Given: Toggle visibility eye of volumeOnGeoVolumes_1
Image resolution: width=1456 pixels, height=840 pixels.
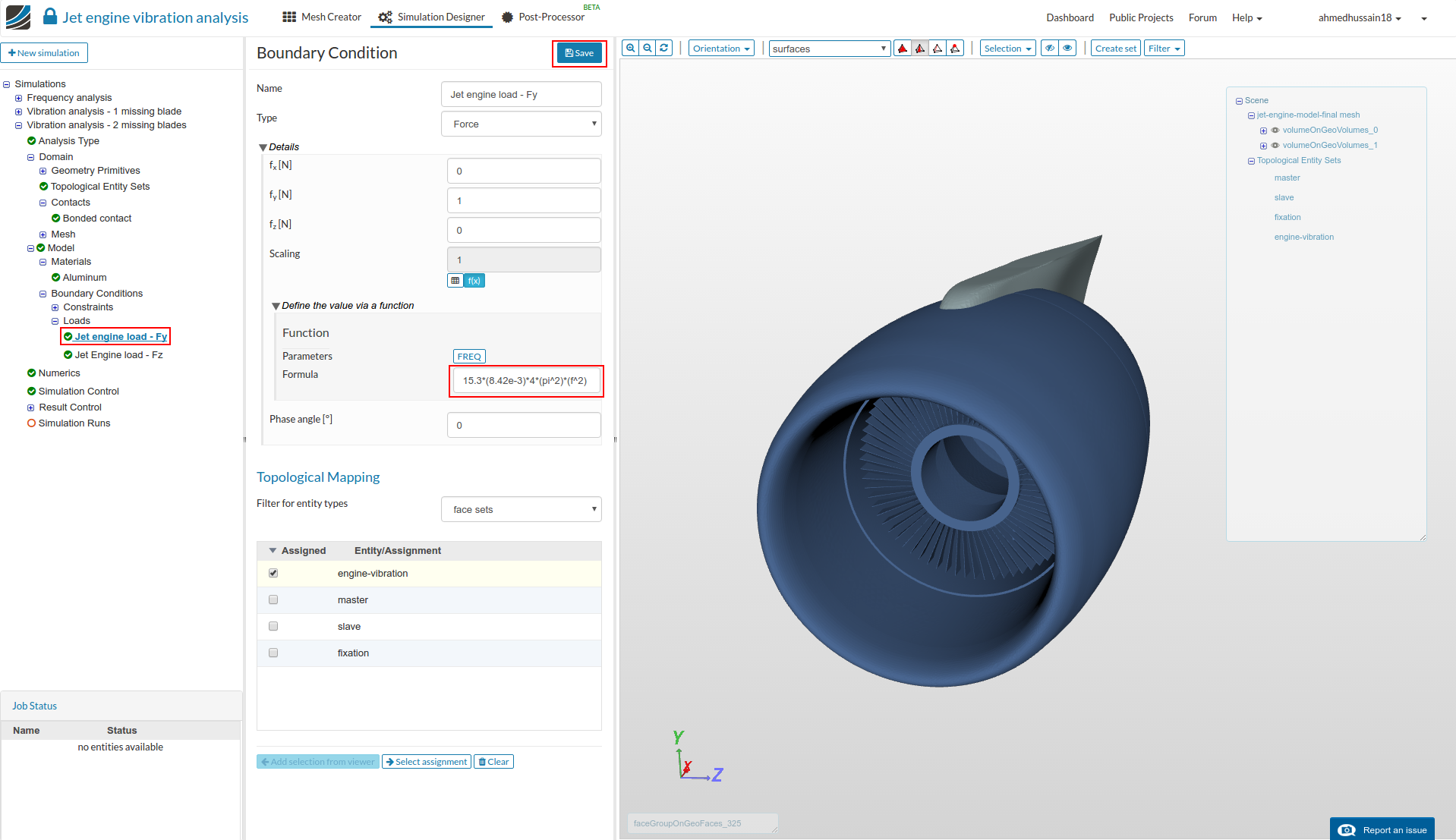Looking at the screenshot, I should coord(1275,146).
